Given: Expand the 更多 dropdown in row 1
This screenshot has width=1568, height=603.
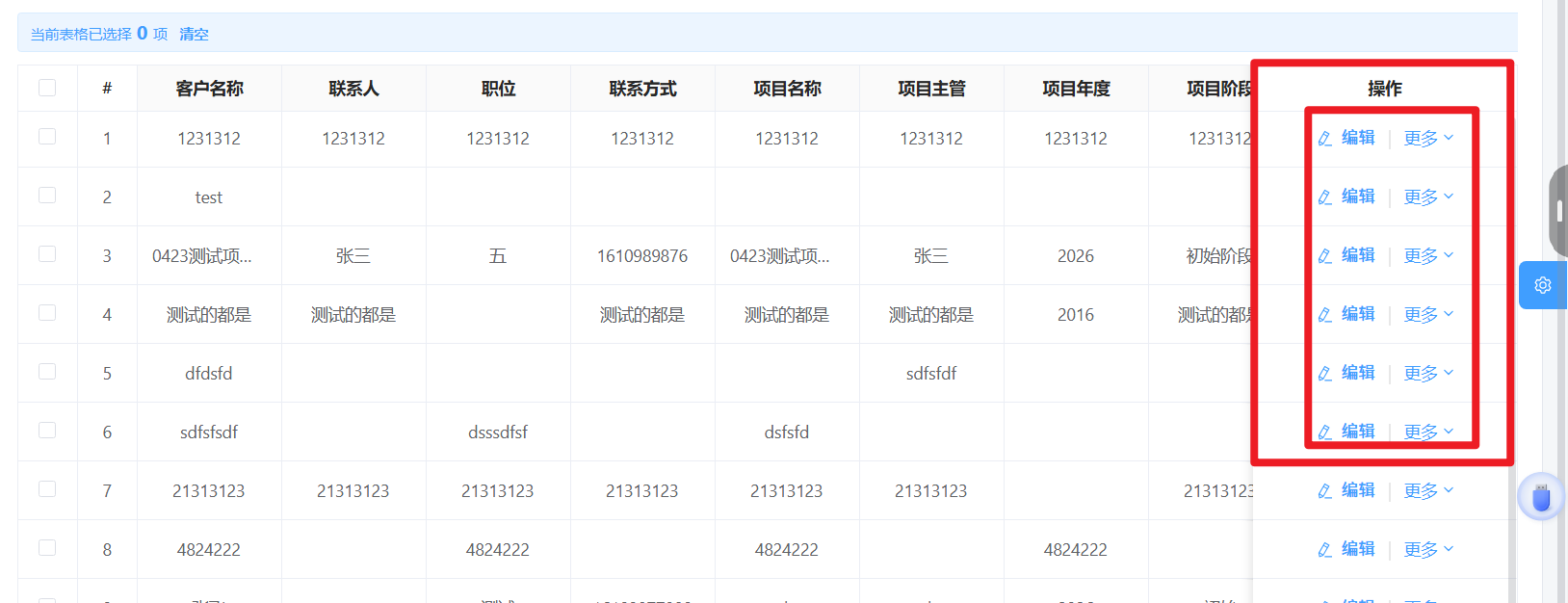Looking at the screenshot, I should click(1428, 139).
